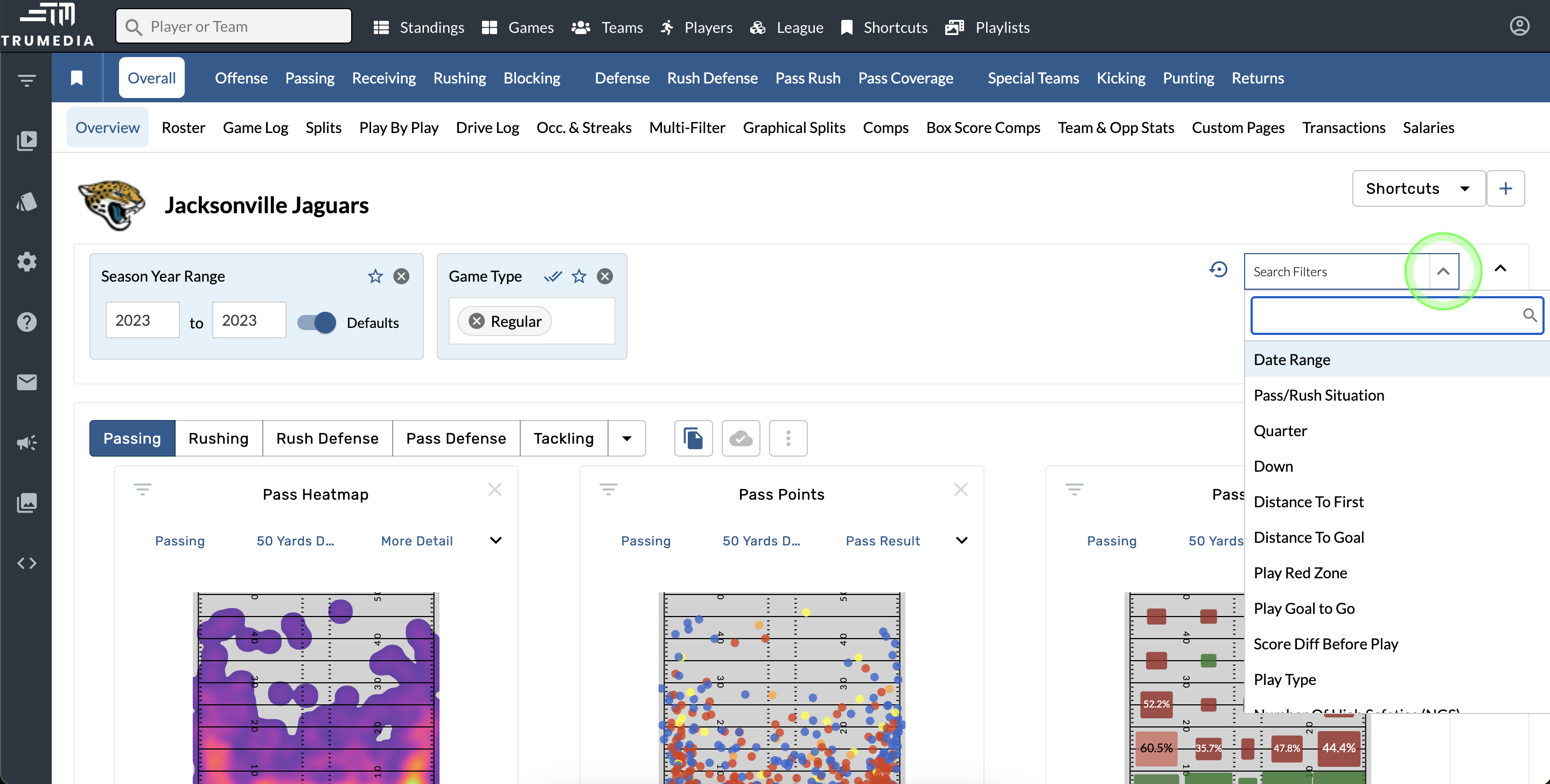Screen dimensions: 1550x784
Task: Click Game Type double-check select all
Action: click(x=553, y=276)
